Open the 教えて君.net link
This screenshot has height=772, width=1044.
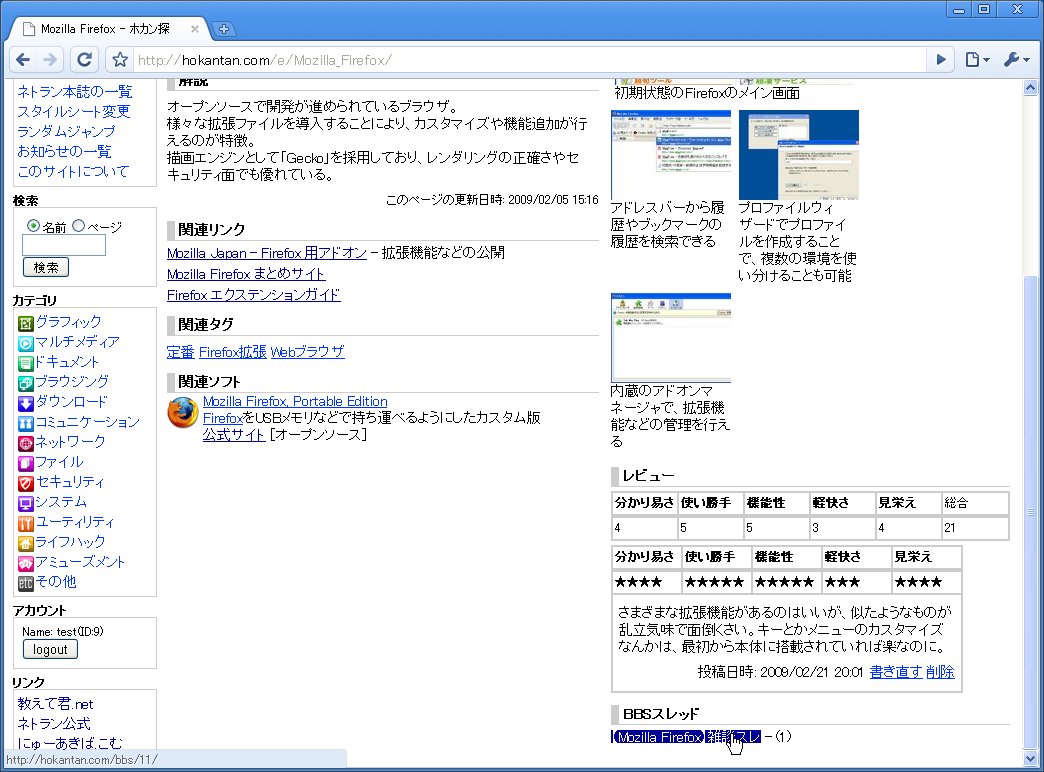click(x=55, y=703)
